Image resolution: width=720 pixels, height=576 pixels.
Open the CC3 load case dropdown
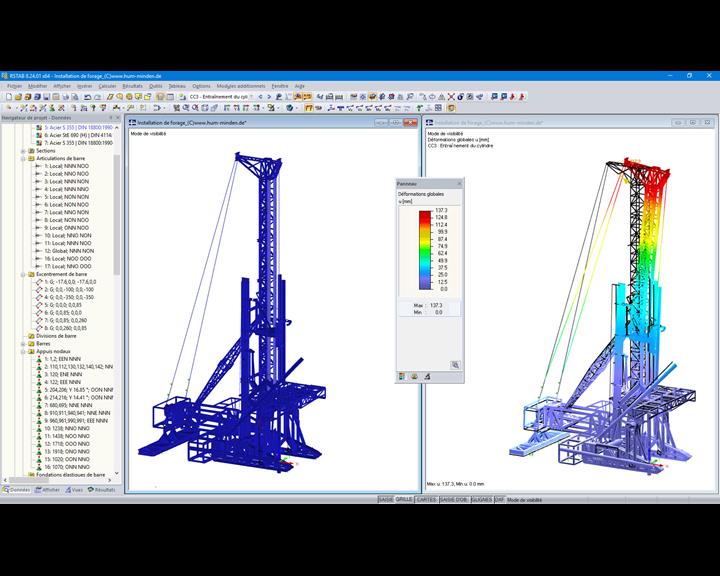tap(251, 97)
